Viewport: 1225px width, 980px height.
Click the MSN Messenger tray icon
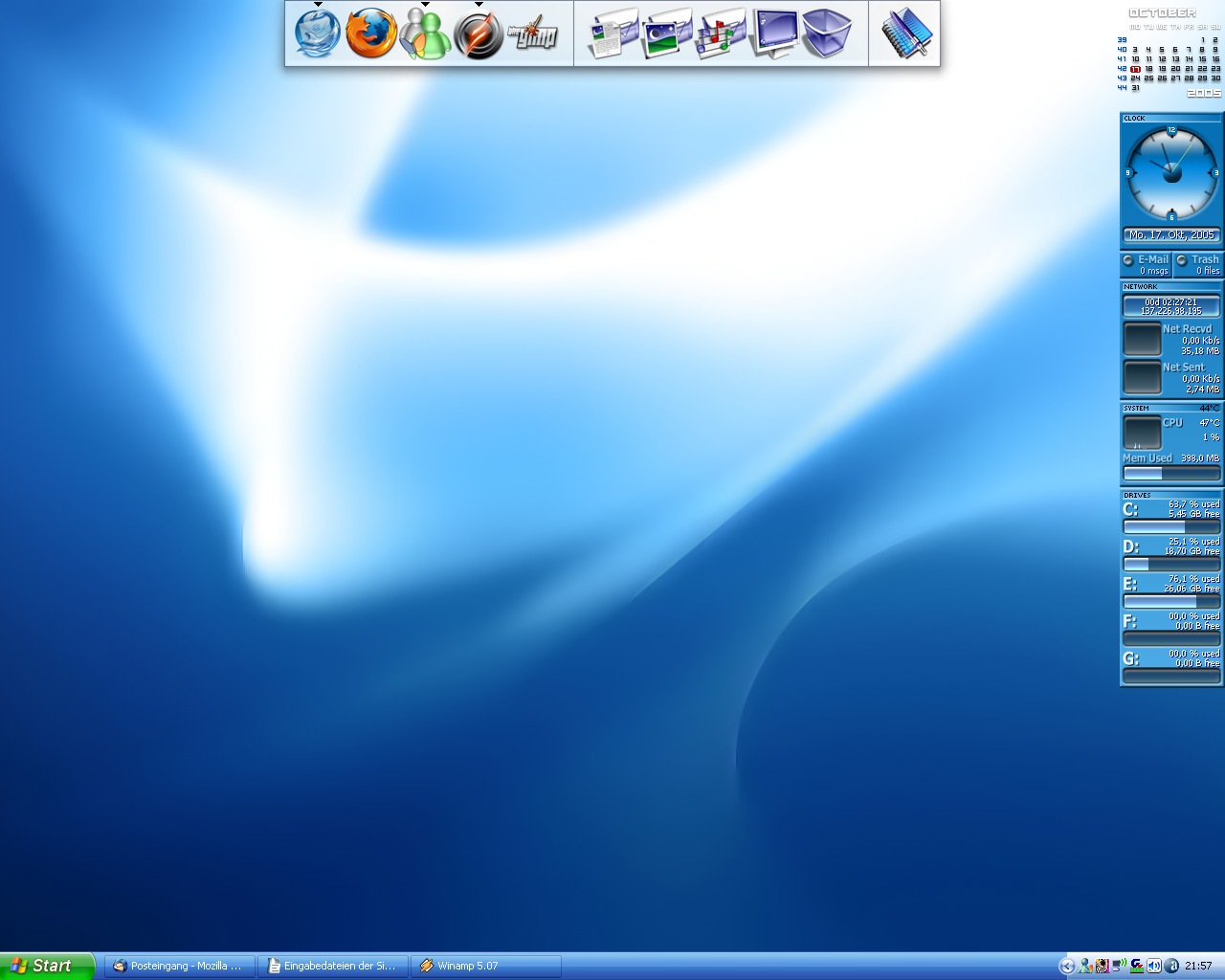pos(1085,966)
